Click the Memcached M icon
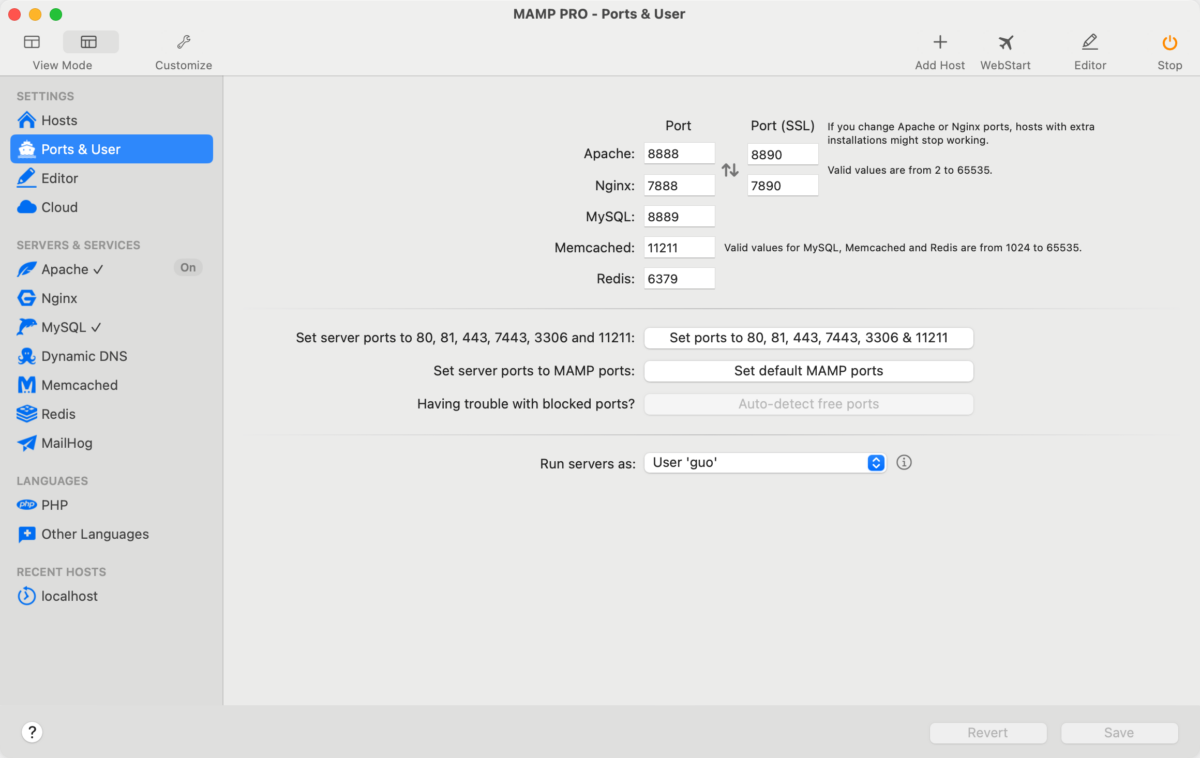This screenshot has height=758, width=1200. click(27, 385)
